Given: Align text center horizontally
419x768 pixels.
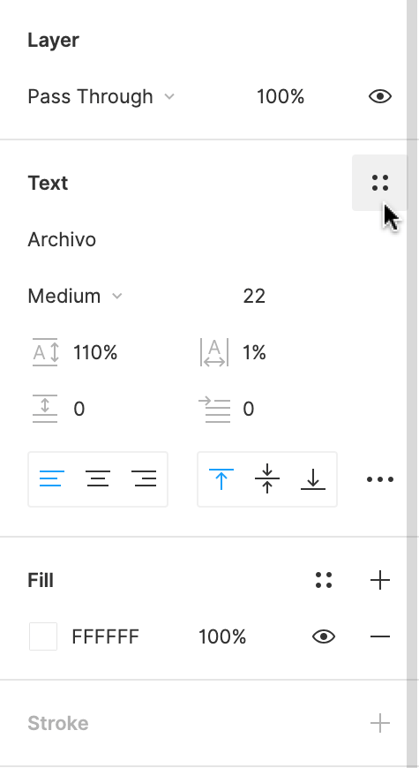Looking at the screenshot, I should (x=98, y=479).
